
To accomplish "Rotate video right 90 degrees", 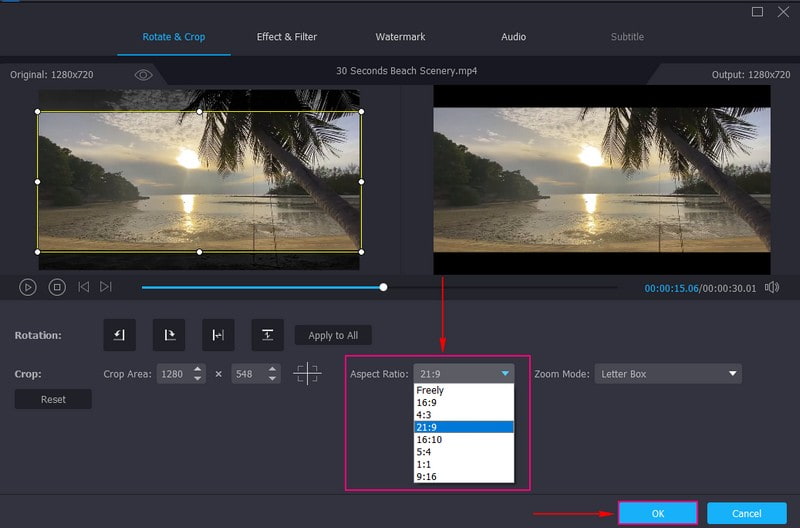I will tap(167, 335).
